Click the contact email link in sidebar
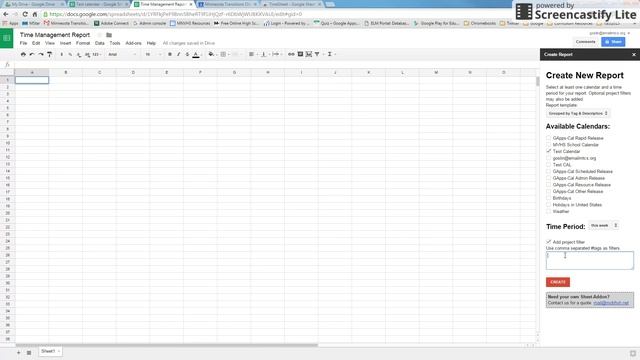Screen dimensions: 640x360 pos(611,303)
